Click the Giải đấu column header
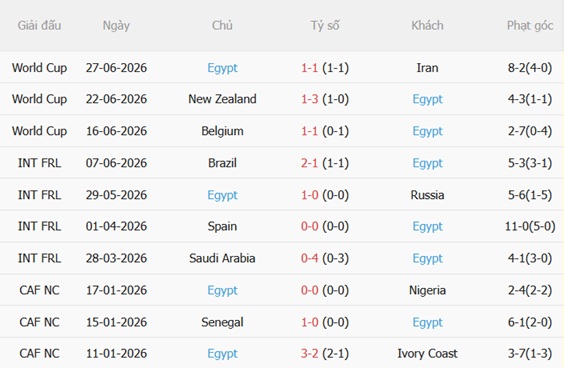Viewport: 564px width, 368px height. (x=39, y=26)
